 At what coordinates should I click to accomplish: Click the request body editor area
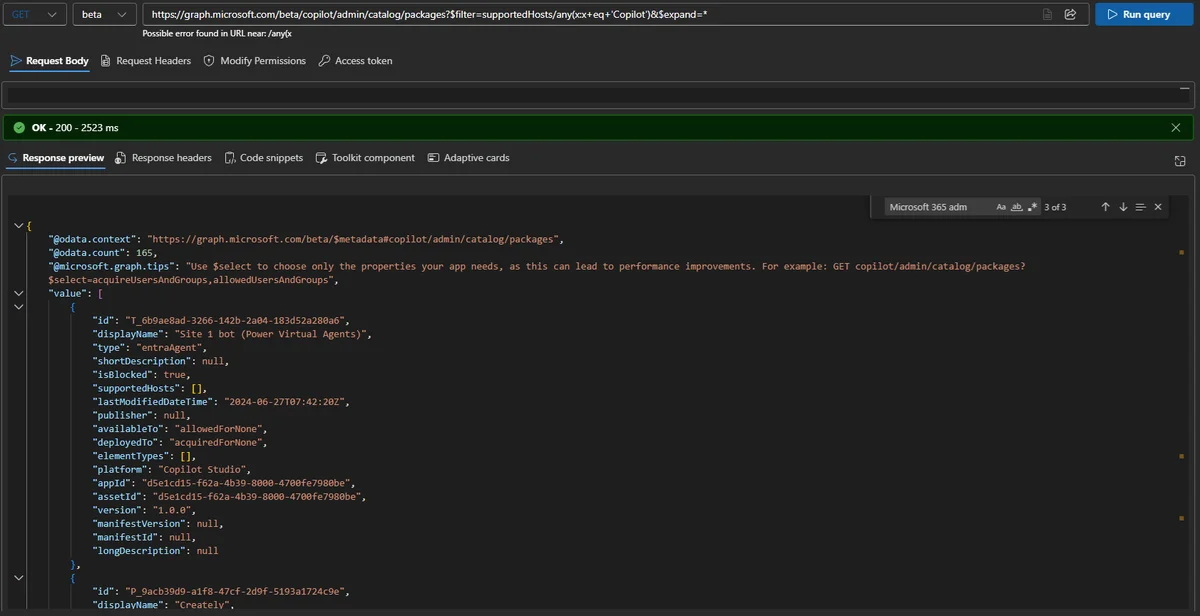598,95
